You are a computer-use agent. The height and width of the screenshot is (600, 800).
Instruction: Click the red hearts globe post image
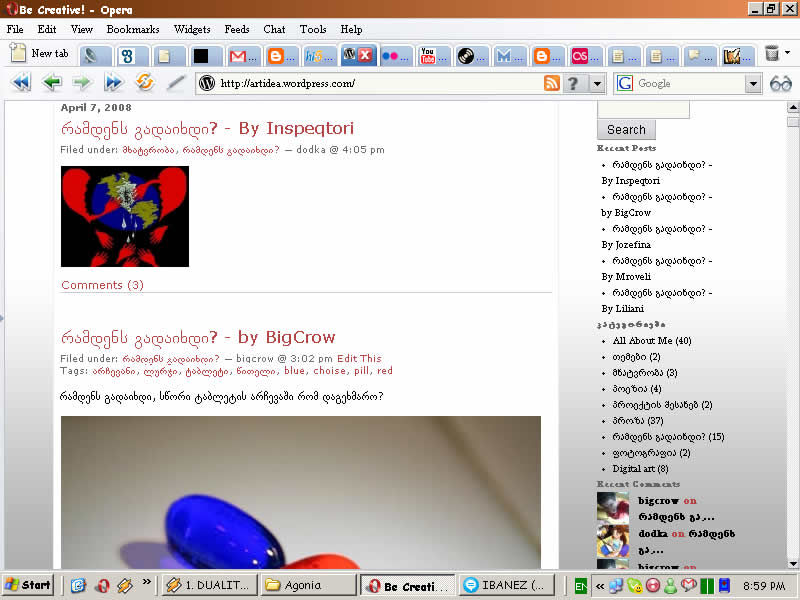point(125,216)
